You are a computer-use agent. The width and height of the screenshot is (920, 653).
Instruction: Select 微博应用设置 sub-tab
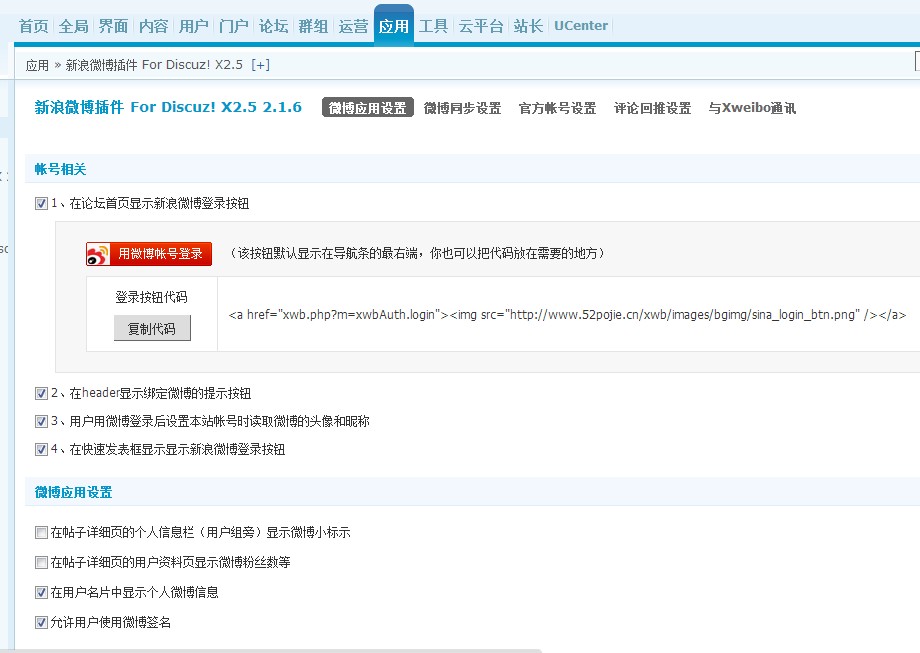pos(368,107)
